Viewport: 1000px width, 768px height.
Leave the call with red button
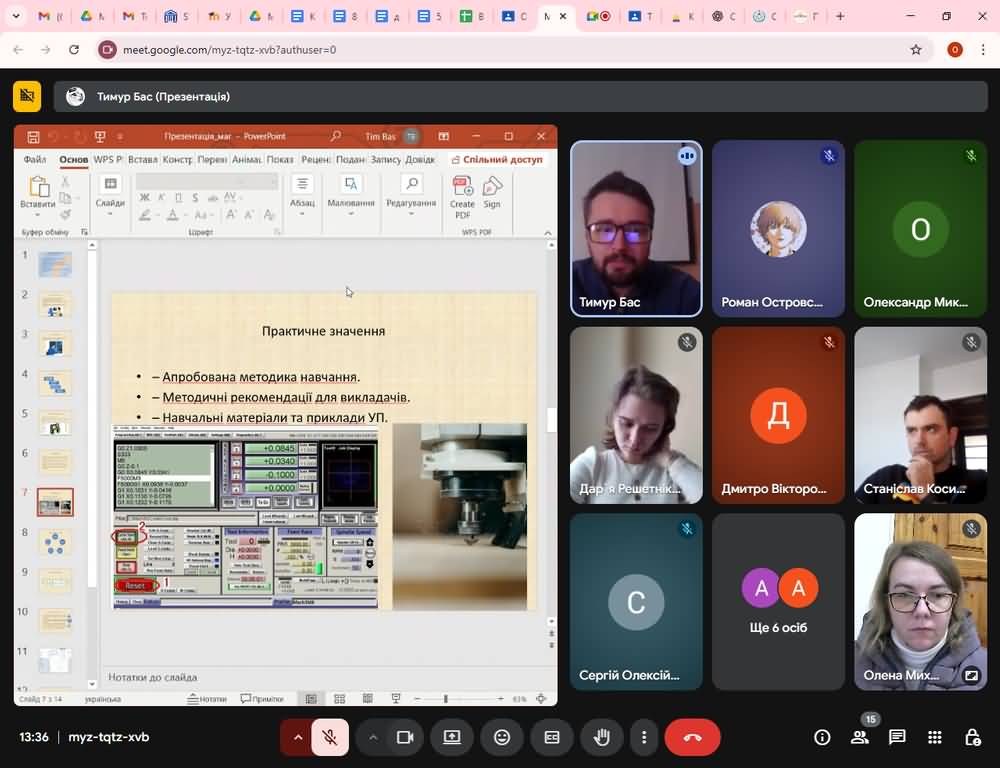tap(692, 737)
